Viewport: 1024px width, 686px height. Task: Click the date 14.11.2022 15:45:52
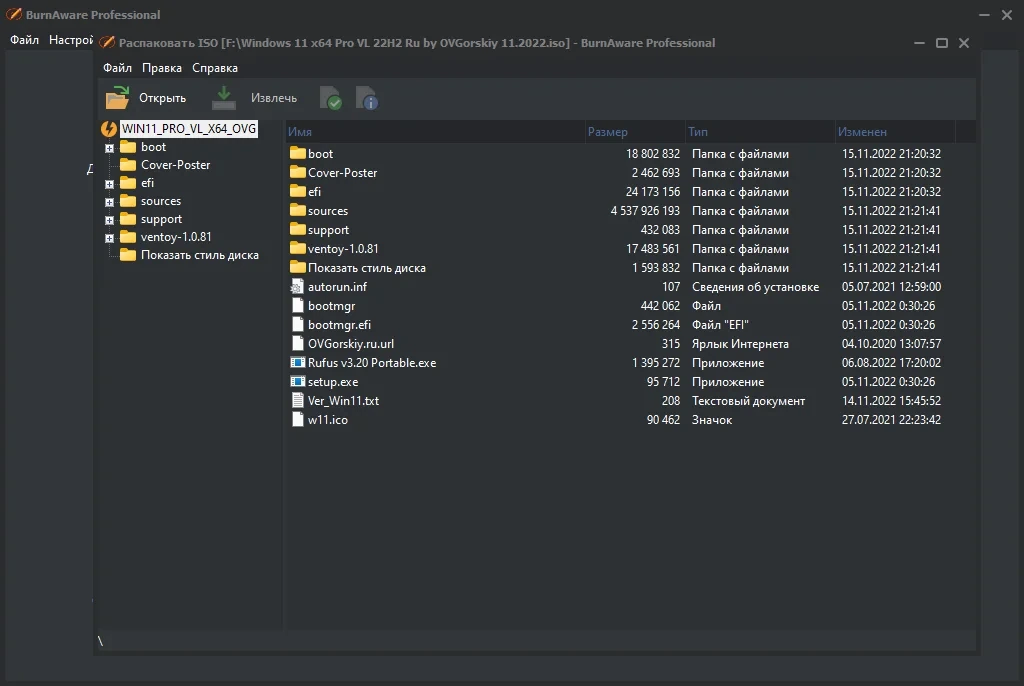[x=891, y=400]
